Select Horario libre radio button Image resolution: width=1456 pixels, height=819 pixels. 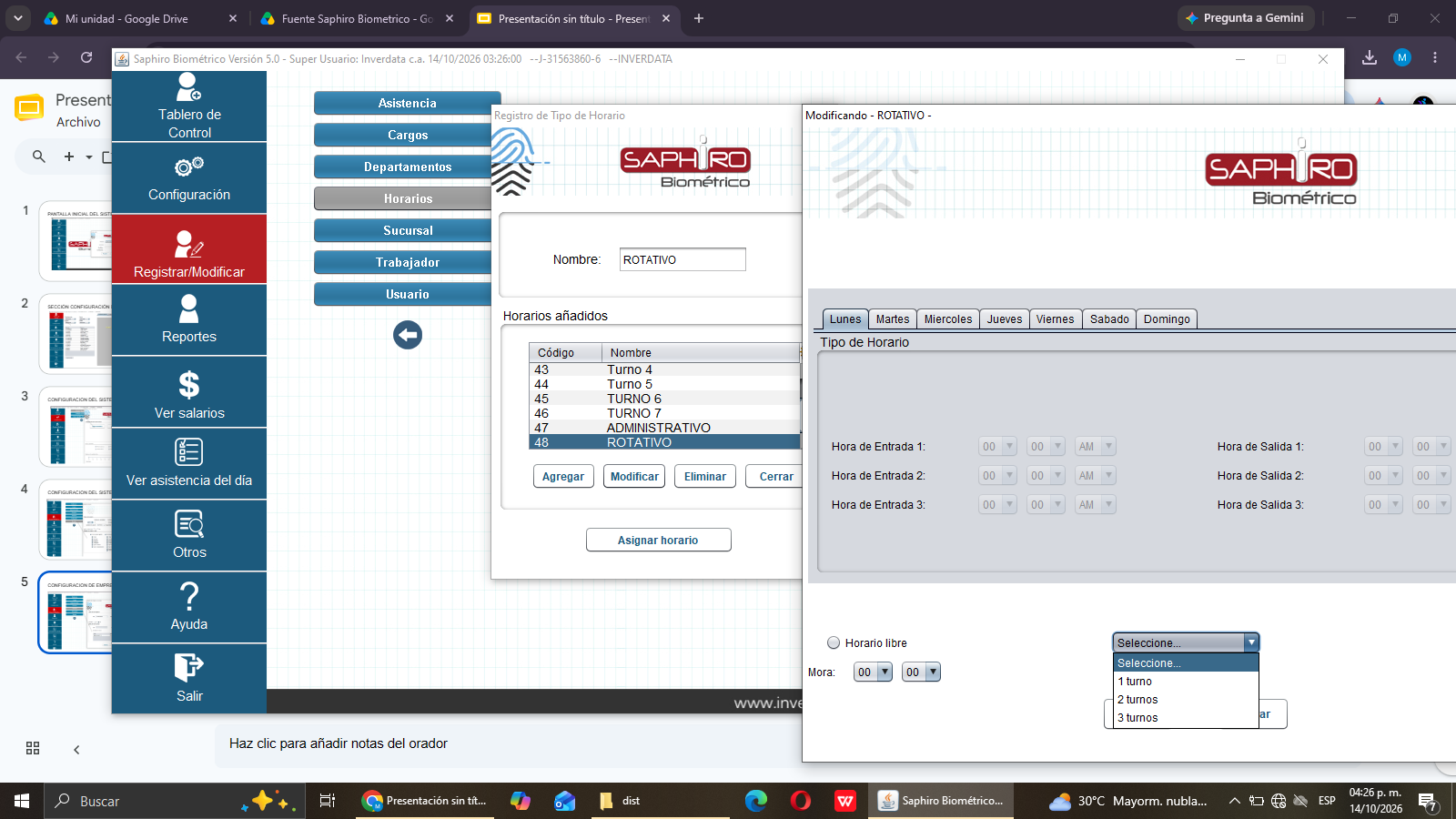pos(834,642)
